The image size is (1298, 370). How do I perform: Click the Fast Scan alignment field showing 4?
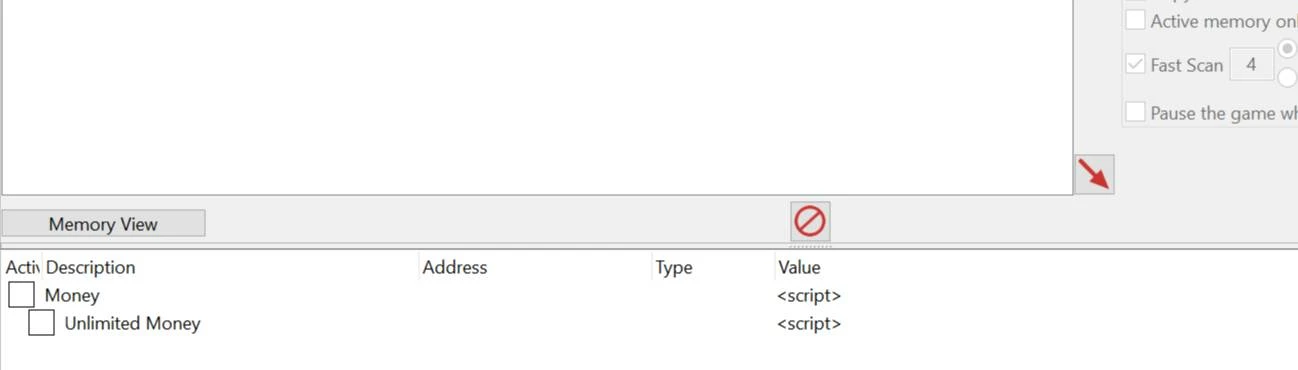click(x=1252, y=65)
